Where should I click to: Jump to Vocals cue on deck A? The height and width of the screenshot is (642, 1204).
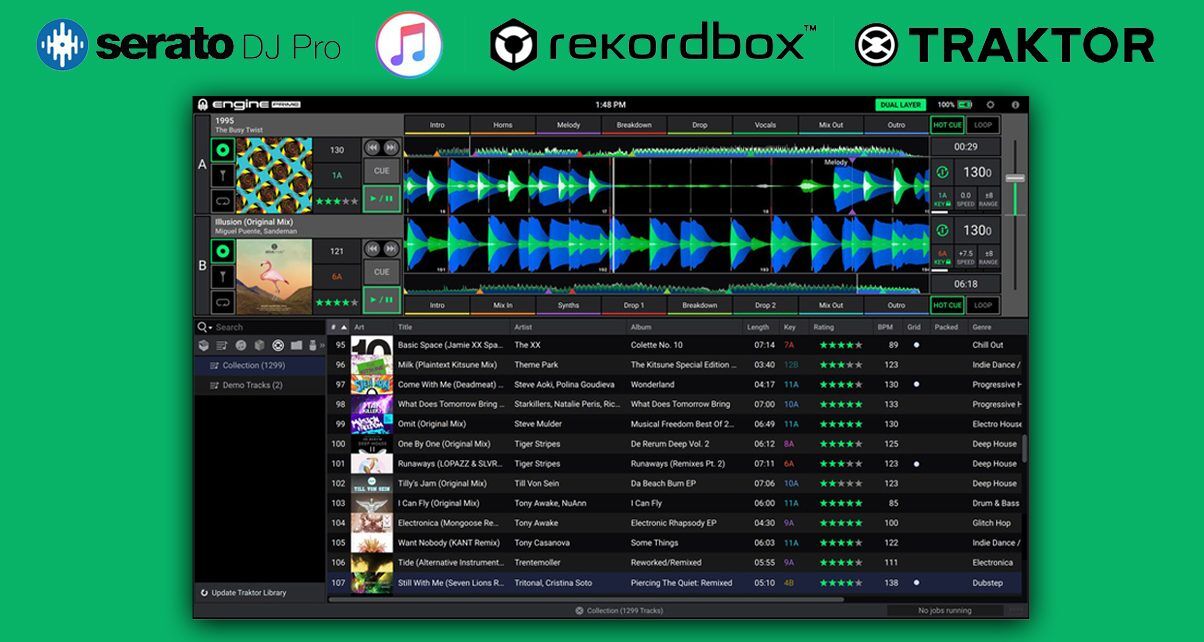pyautogui.click(x=765, y=125)
